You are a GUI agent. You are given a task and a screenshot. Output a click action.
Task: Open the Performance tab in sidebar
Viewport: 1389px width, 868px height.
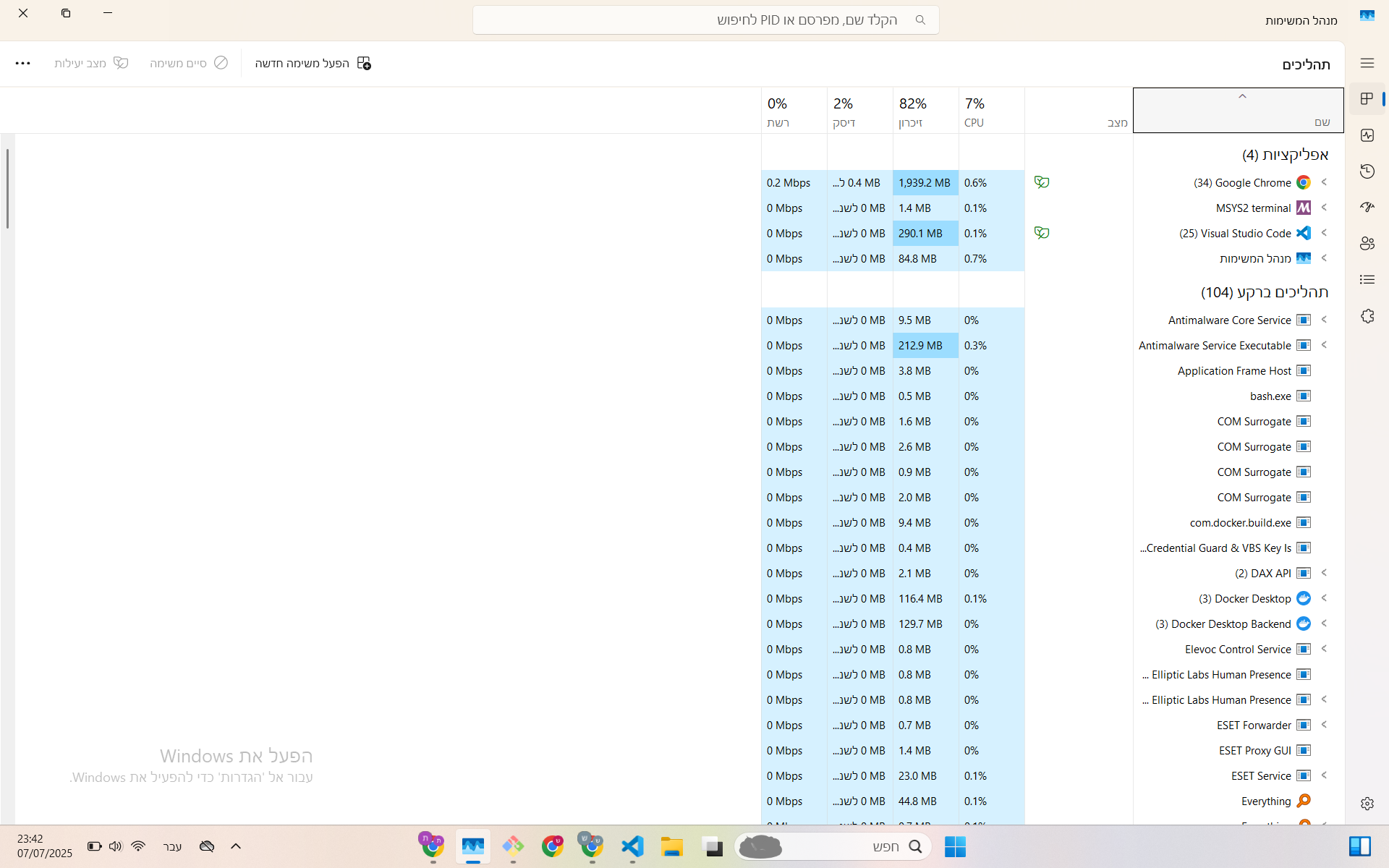pyautogui.click(x=1367, y=135)
